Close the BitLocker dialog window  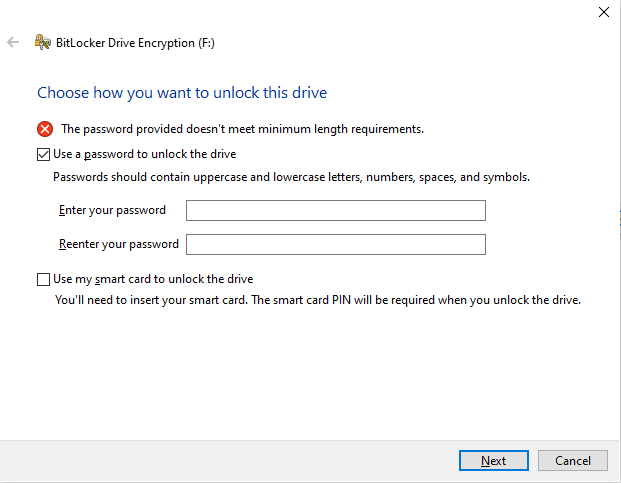tap(604, 12)
